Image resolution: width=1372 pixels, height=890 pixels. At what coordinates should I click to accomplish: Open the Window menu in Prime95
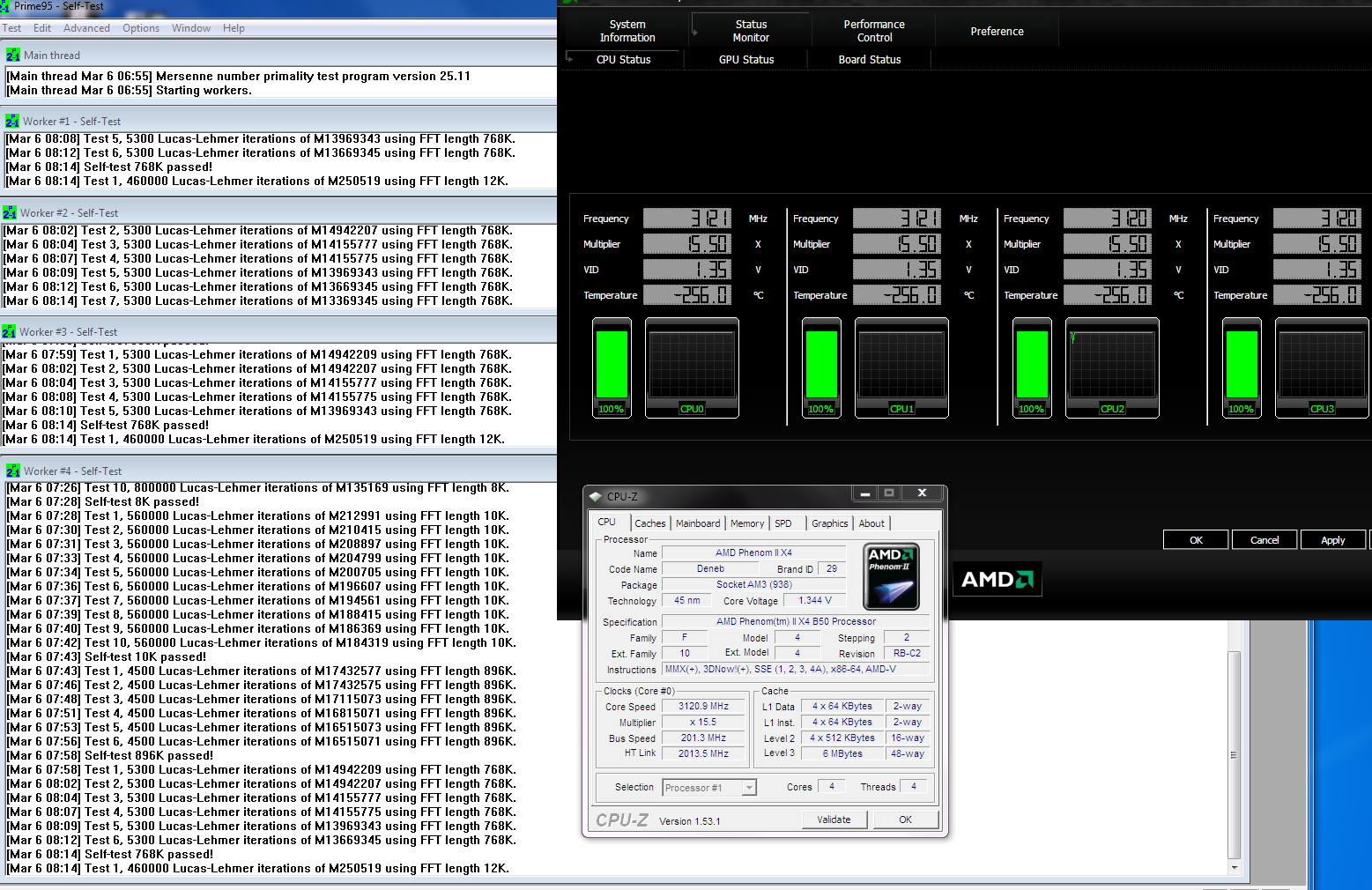191,28
